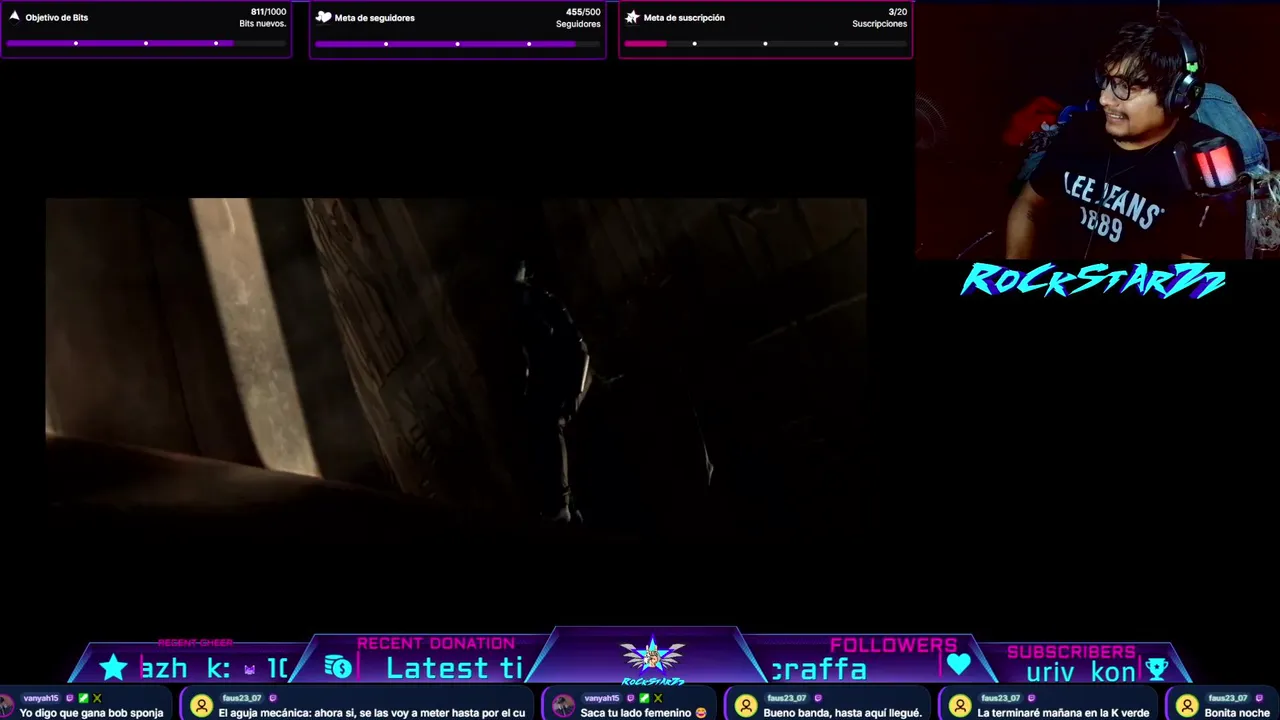
Task: Click the message 'La terminaré mañana en la K verde'
Action: pyautogui.click(x=1063, y=713)
